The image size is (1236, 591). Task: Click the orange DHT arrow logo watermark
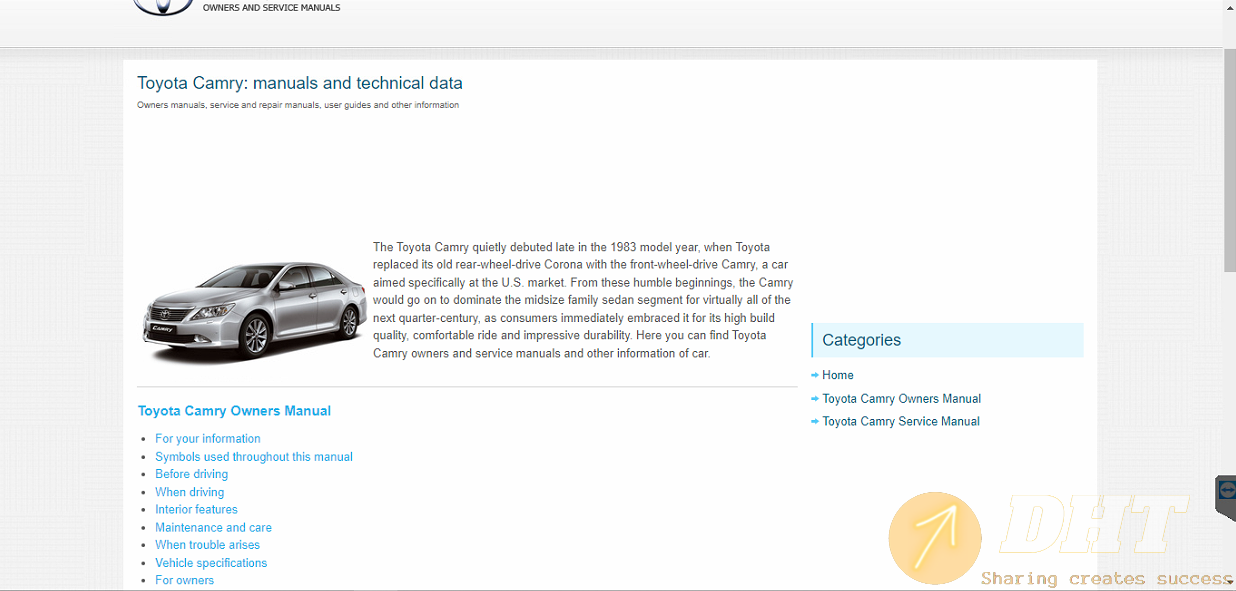point(935,538)
